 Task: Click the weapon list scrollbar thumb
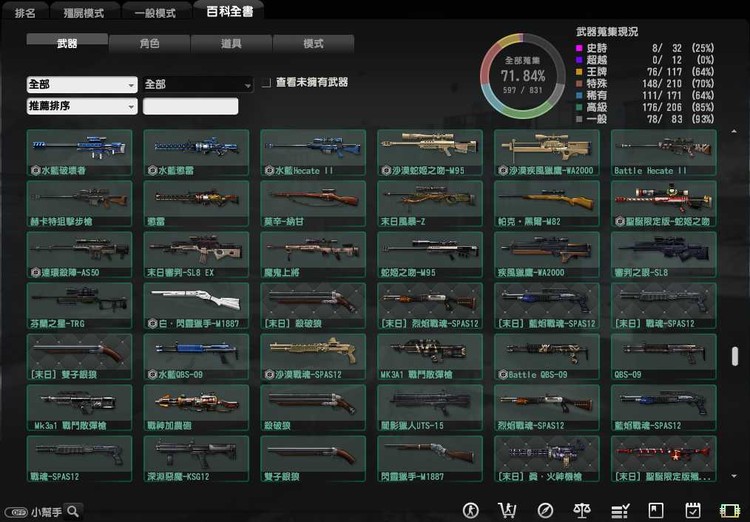click(735, 356)
